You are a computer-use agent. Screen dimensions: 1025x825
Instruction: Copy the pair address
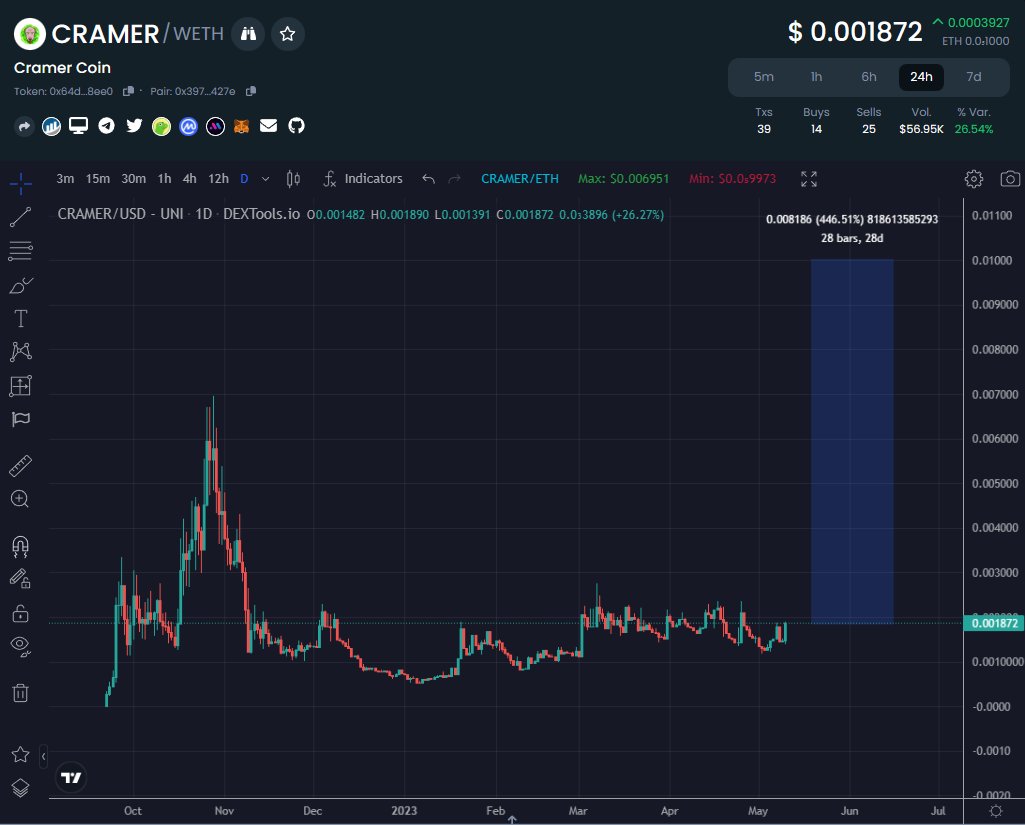251,91
